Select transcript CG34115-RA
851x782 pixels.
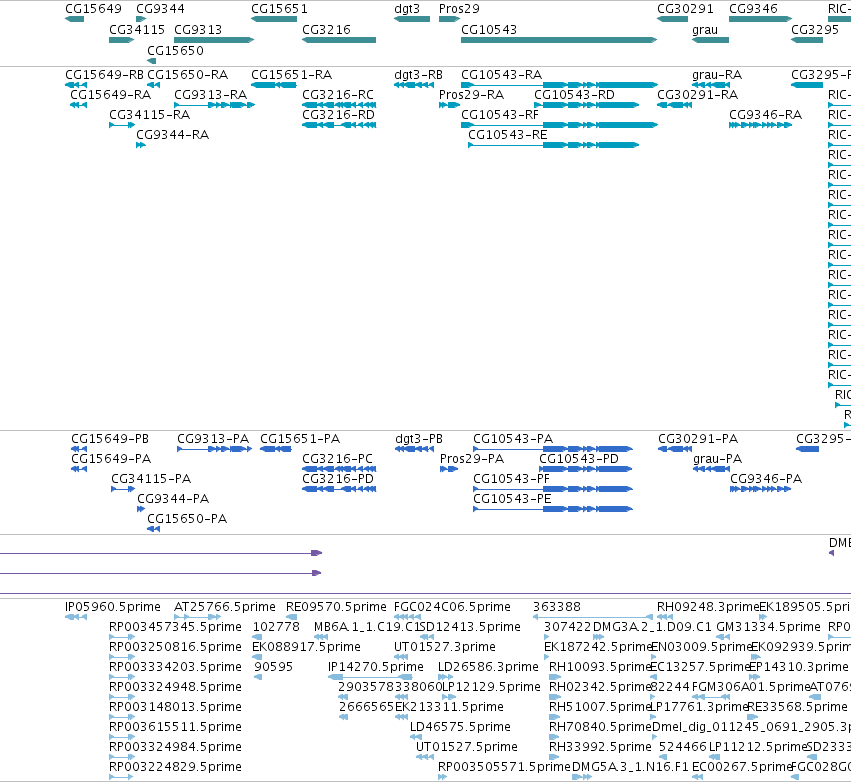[122, 125]
